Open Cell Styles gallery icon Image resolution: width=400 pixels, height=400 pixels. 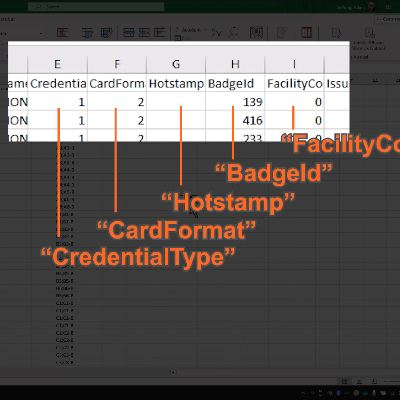pyautogui.click(x=107, y=33)
